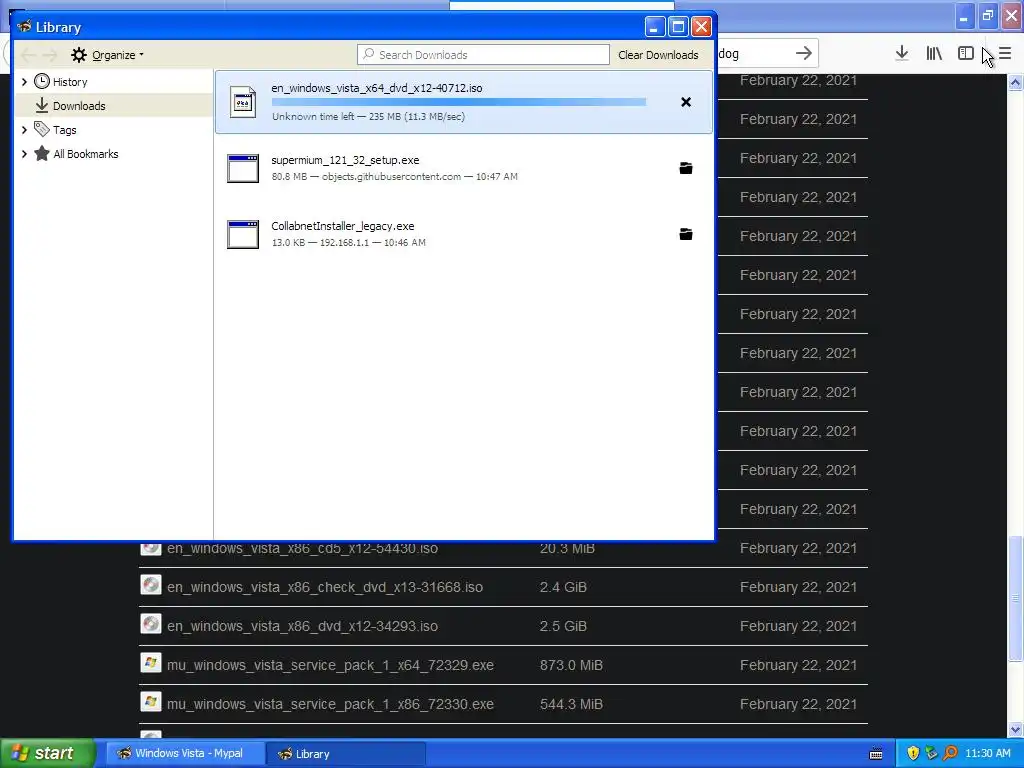
Task: Open en_windows_vista_x86_dvd_x12-34293.iso link
Action: tap(302, 626)
